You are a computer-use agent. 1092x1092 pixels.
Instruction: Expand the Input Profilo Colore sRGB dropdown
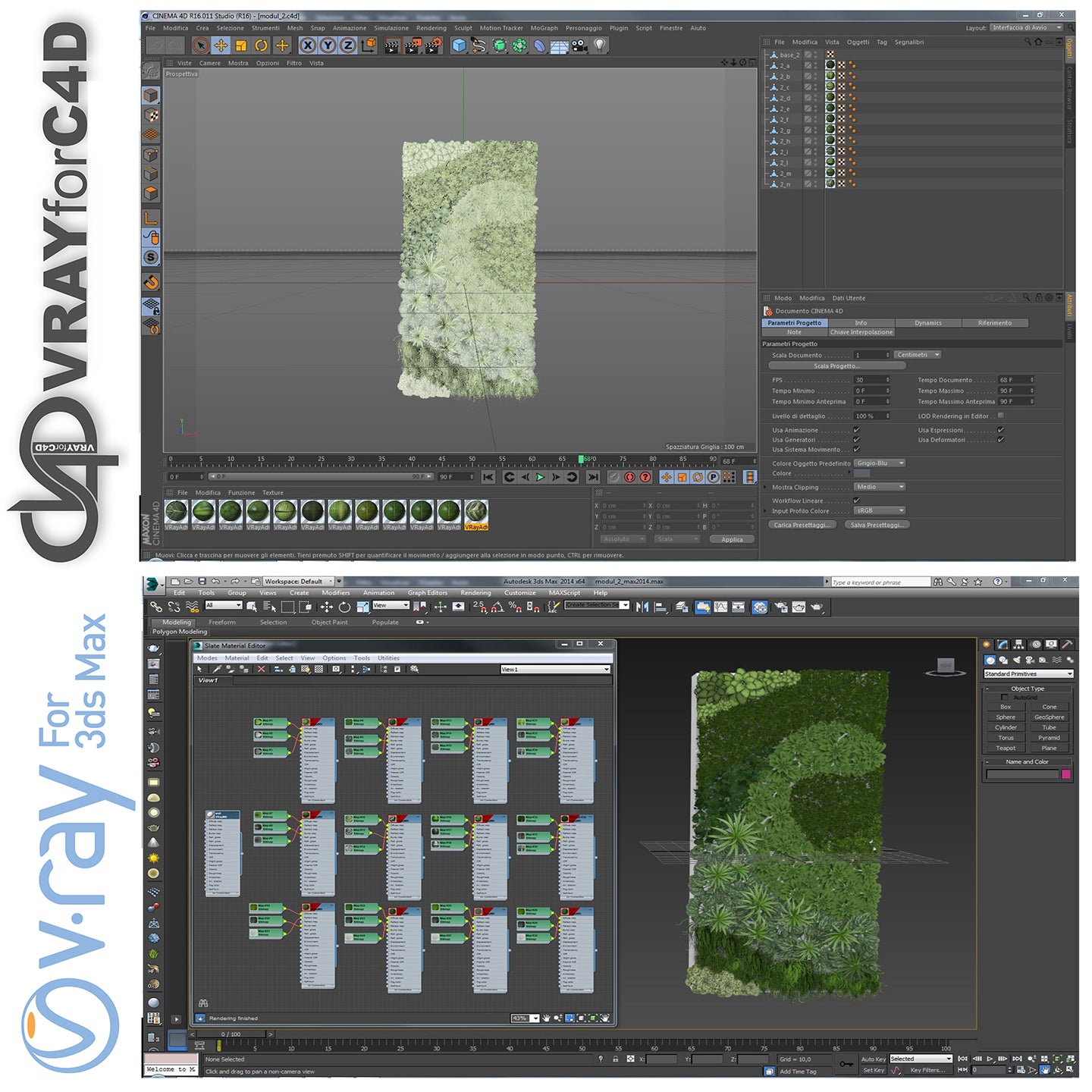coord(879,510)
